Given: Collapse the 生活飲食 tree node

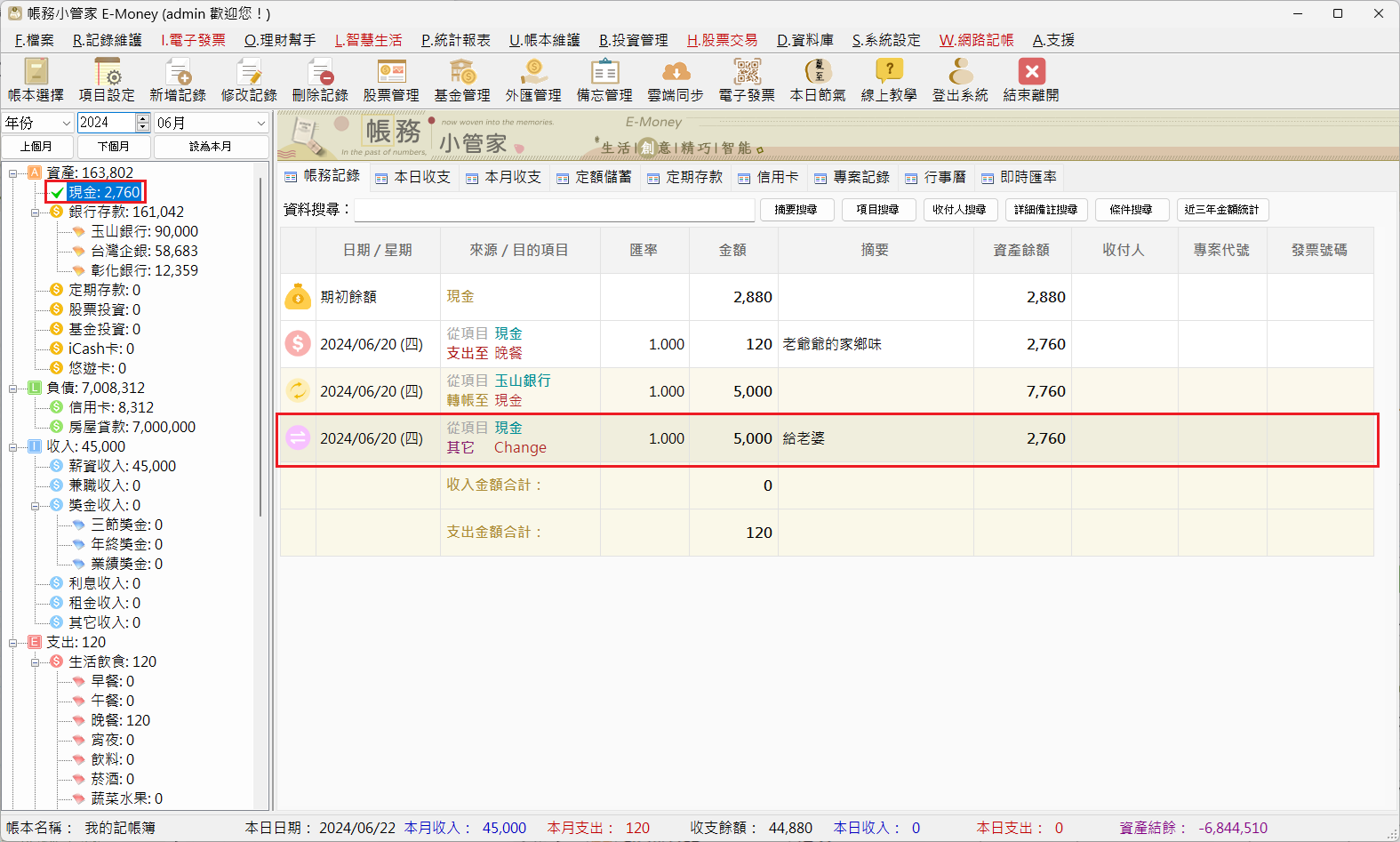Looking at the screenshot, I should [36, 662].
